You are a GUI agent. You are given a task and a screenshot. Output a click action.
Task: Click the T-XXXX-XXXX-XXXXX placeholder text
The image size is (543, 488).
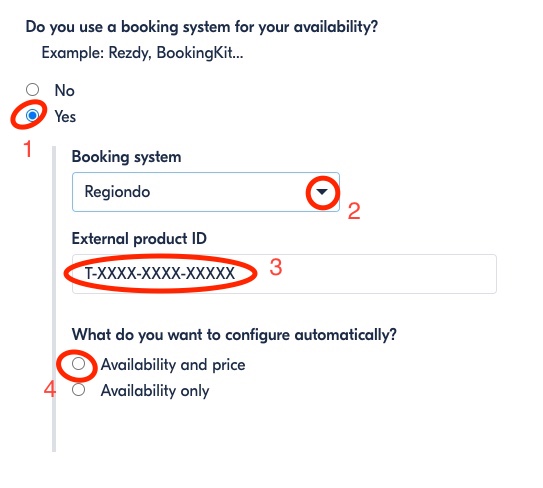click(160, 274)
